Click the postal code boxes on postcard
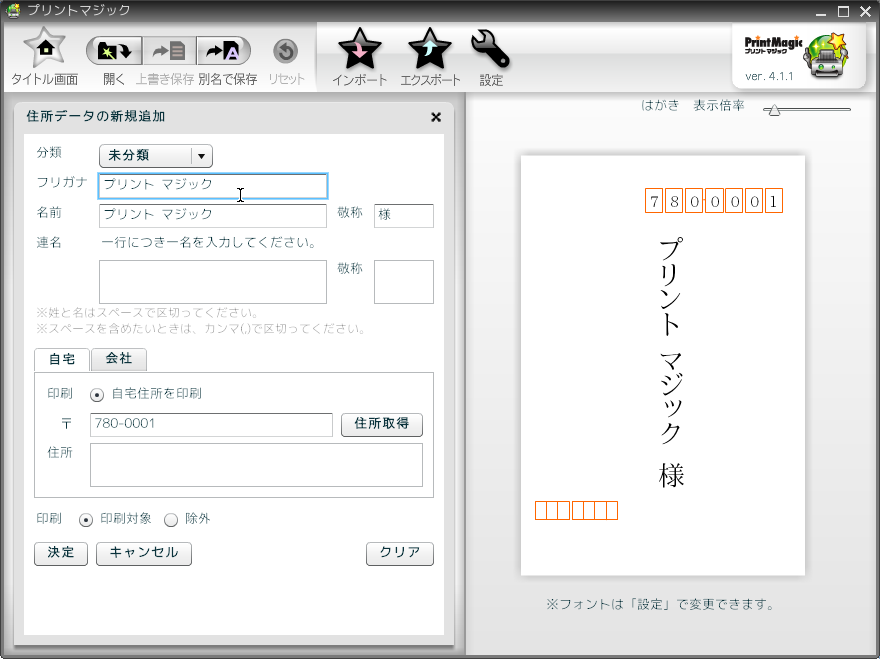 tap(714, 201)
